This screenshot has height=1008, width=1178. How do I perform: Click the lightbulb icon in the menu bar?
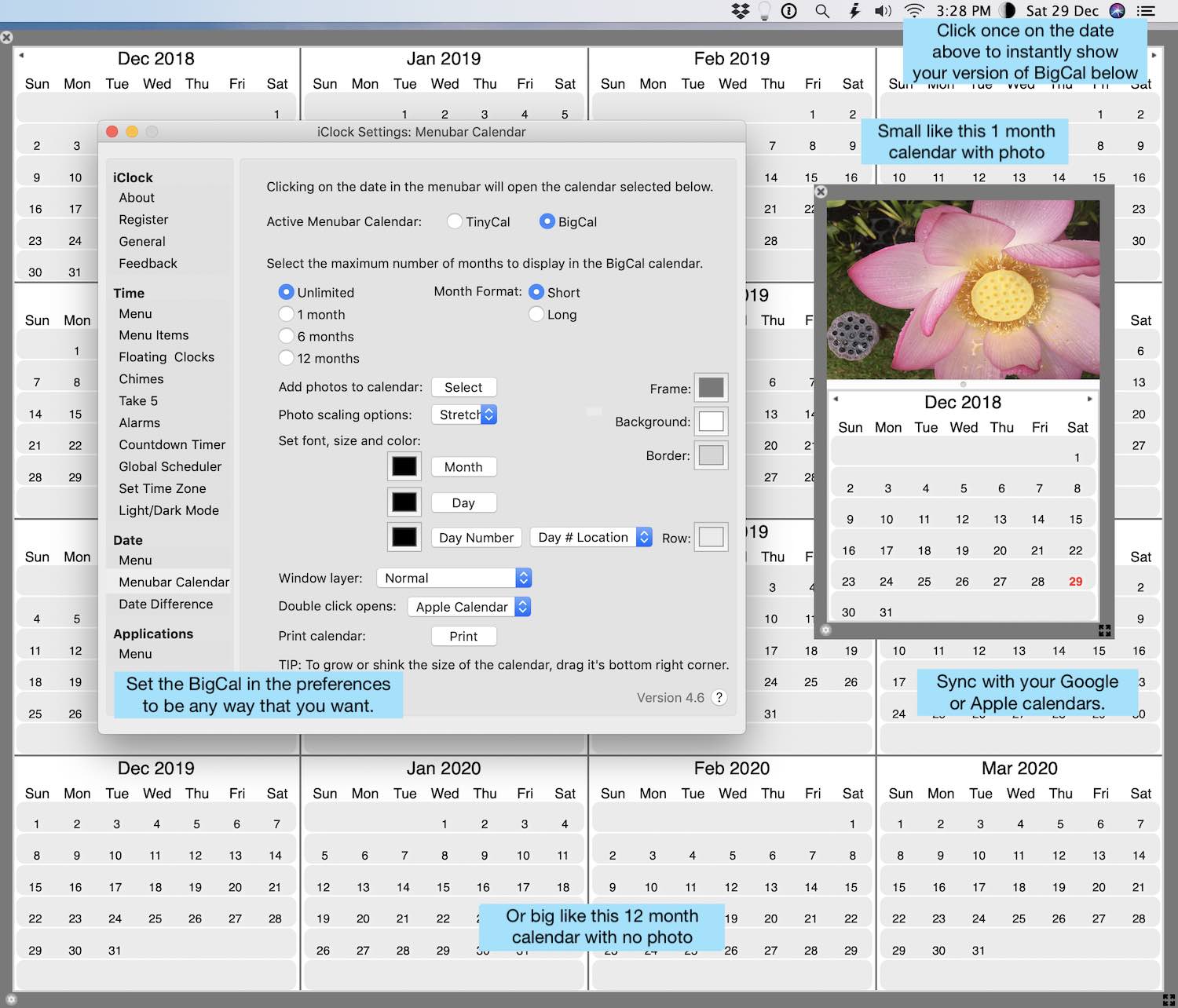[x=764, y=11]
